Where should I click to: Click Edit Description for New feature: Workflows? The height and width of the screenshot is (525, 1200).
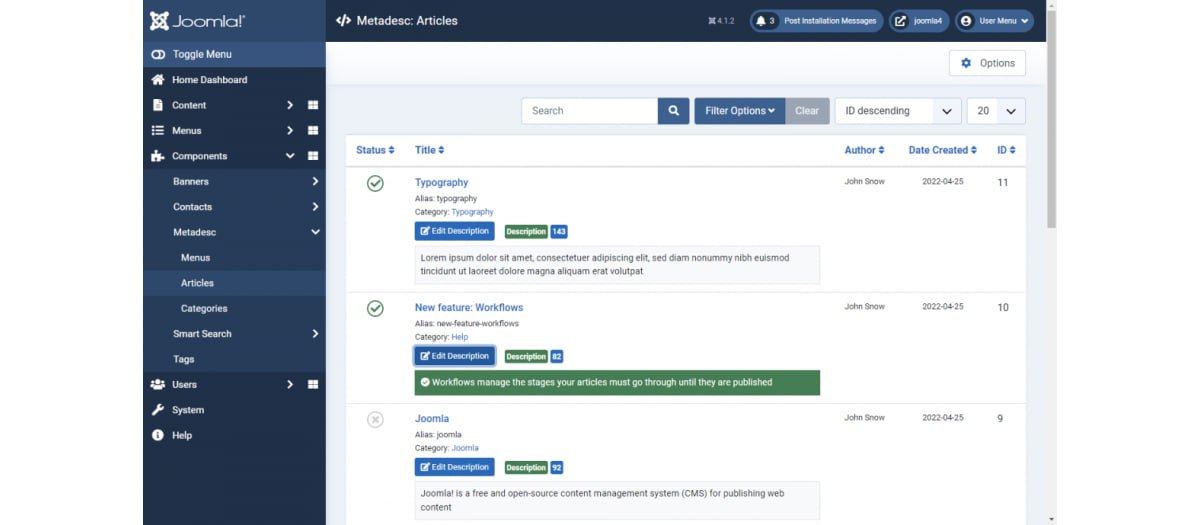[x=454, y=356]
